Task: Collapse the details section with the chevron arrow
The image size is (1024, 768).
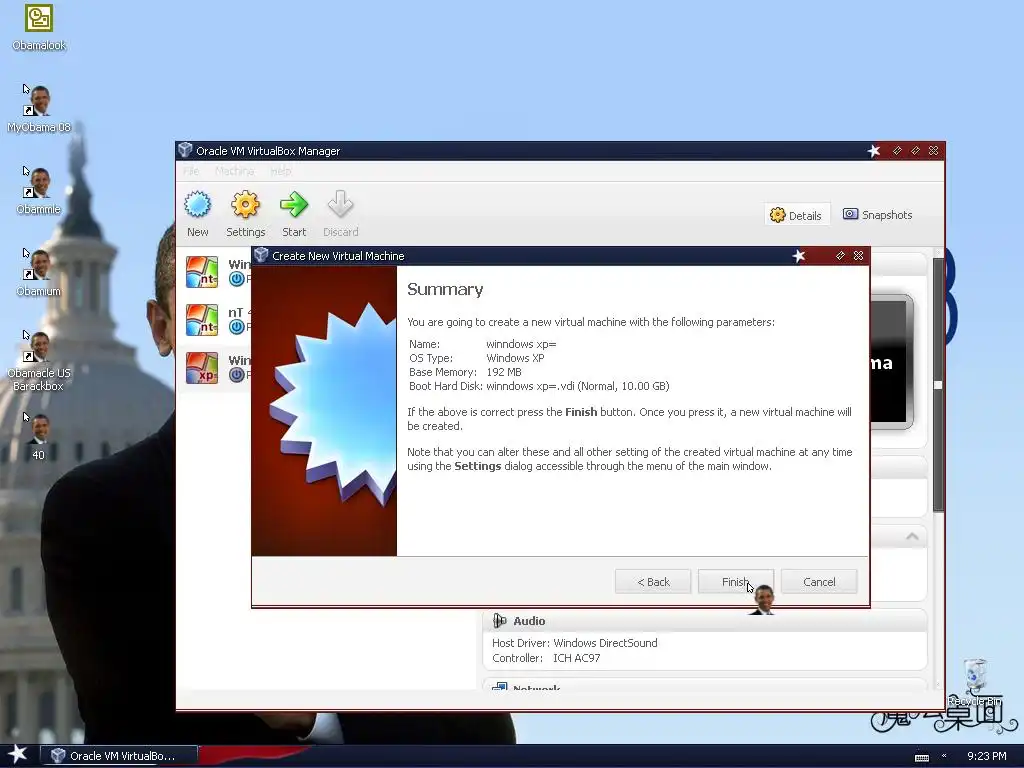Action: click(912, 537)
